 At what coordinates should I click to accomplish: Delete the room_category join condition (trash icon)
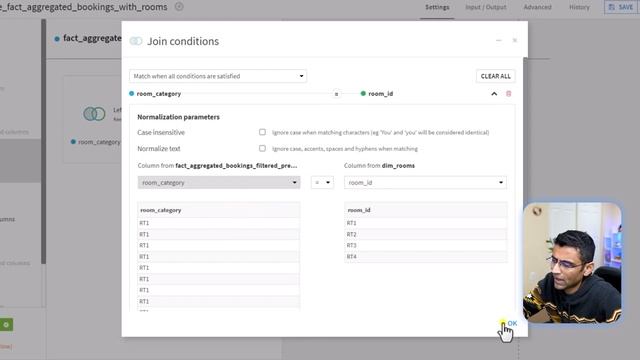(x=509, y=93)
